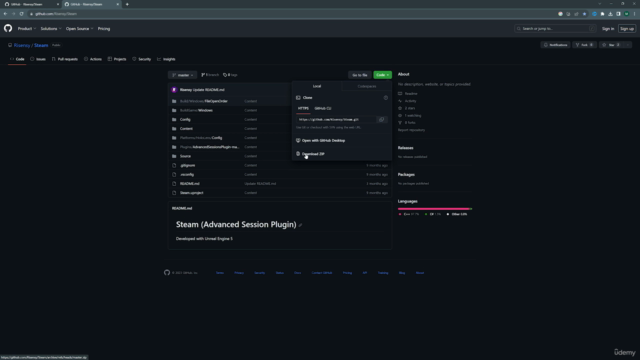Open the Projects tab
This screenshot has width=640, height=360.
117,59
